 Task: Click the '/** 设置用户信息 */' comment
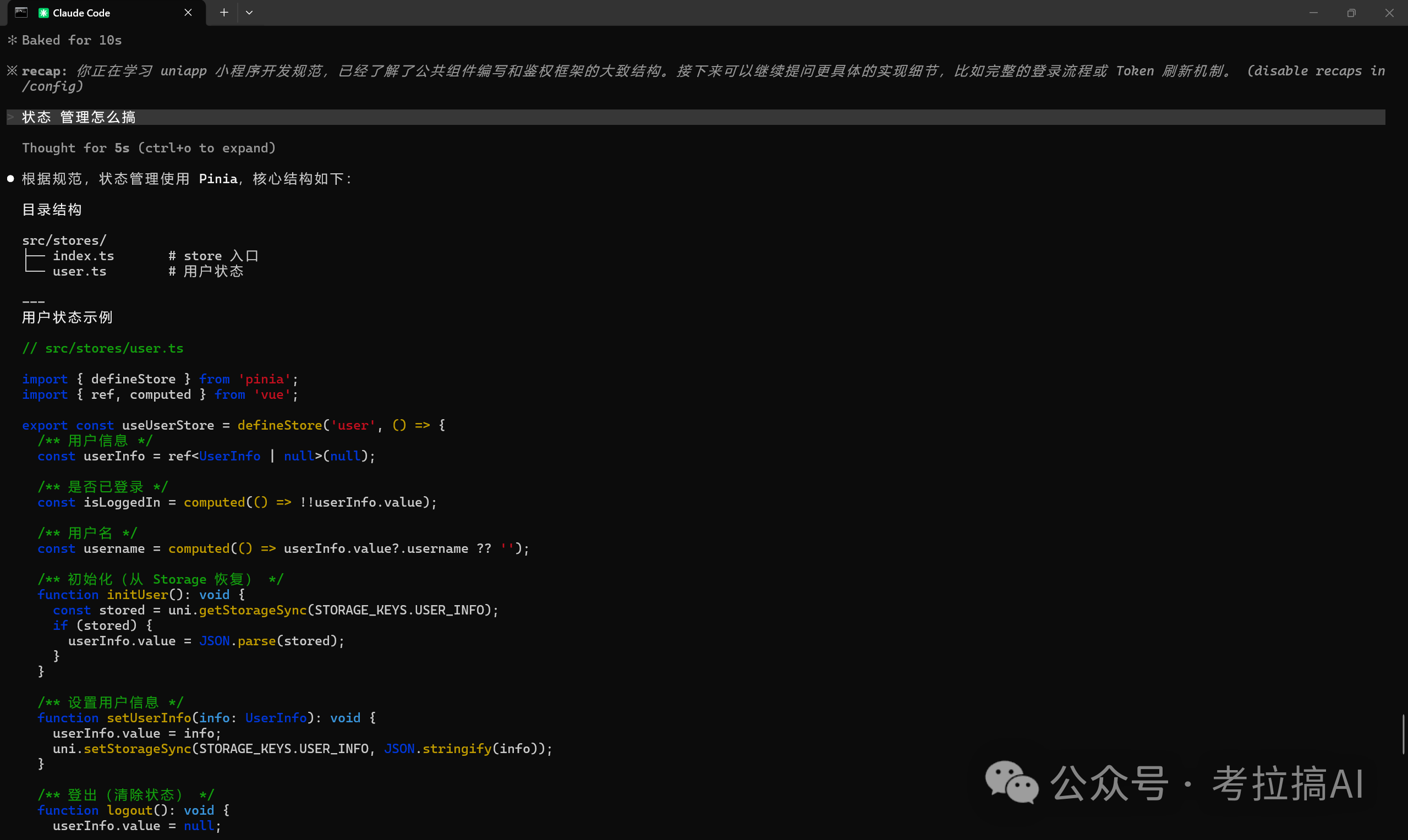point(111,702)
